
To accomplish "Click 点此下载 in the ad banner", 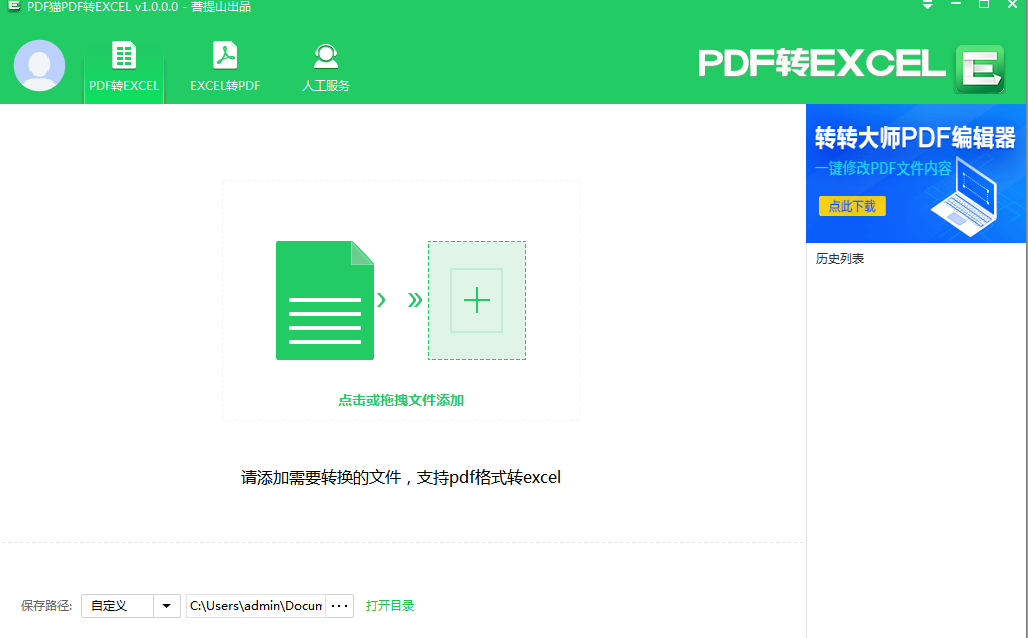I will [852, 206].
